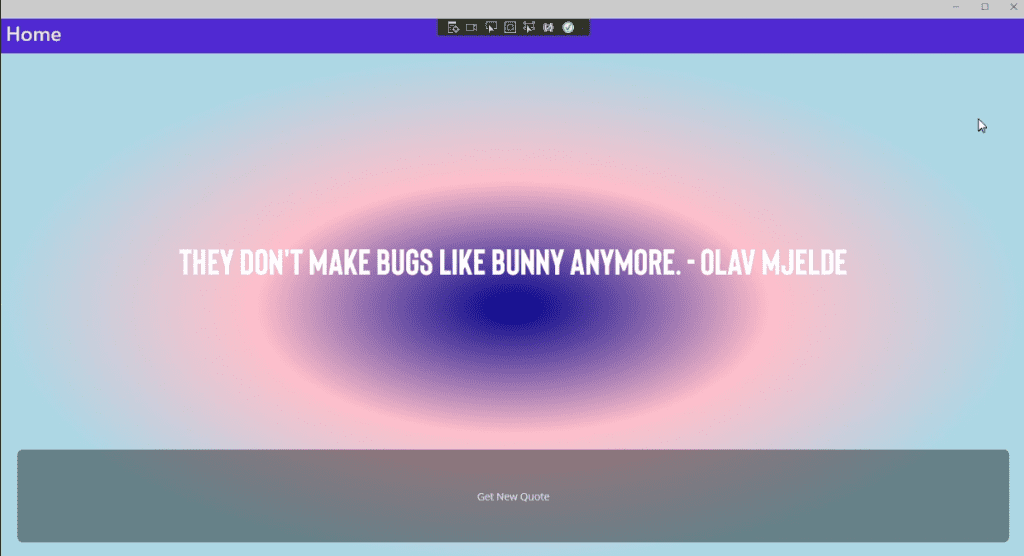Screen dimensions: 1024x556
Task: Click the Home page title
Action: pyautogui.click(x=34, y=35)
